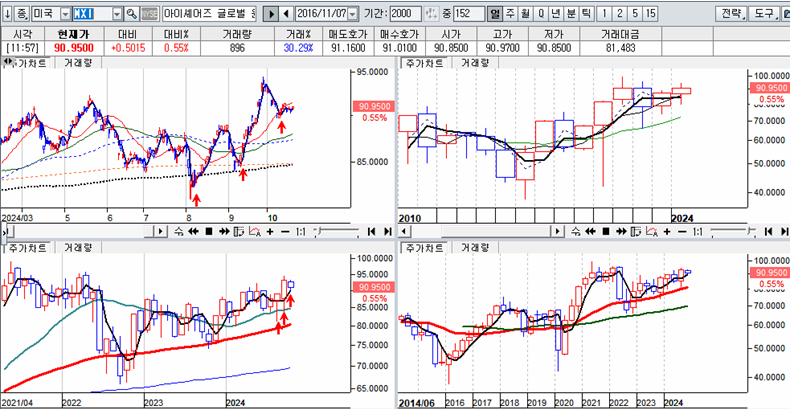
Task: Switch chart period to 월 (monthly)
Action: [x=525, y=14]
